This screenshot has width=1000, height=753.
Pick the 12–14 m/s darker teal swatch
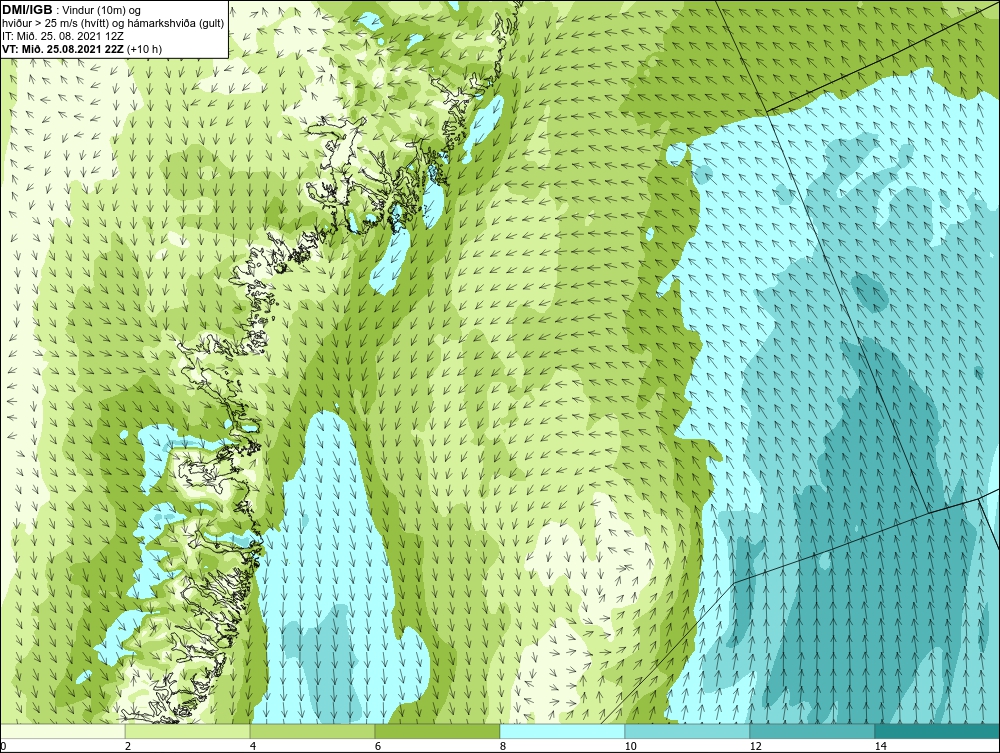812,731
